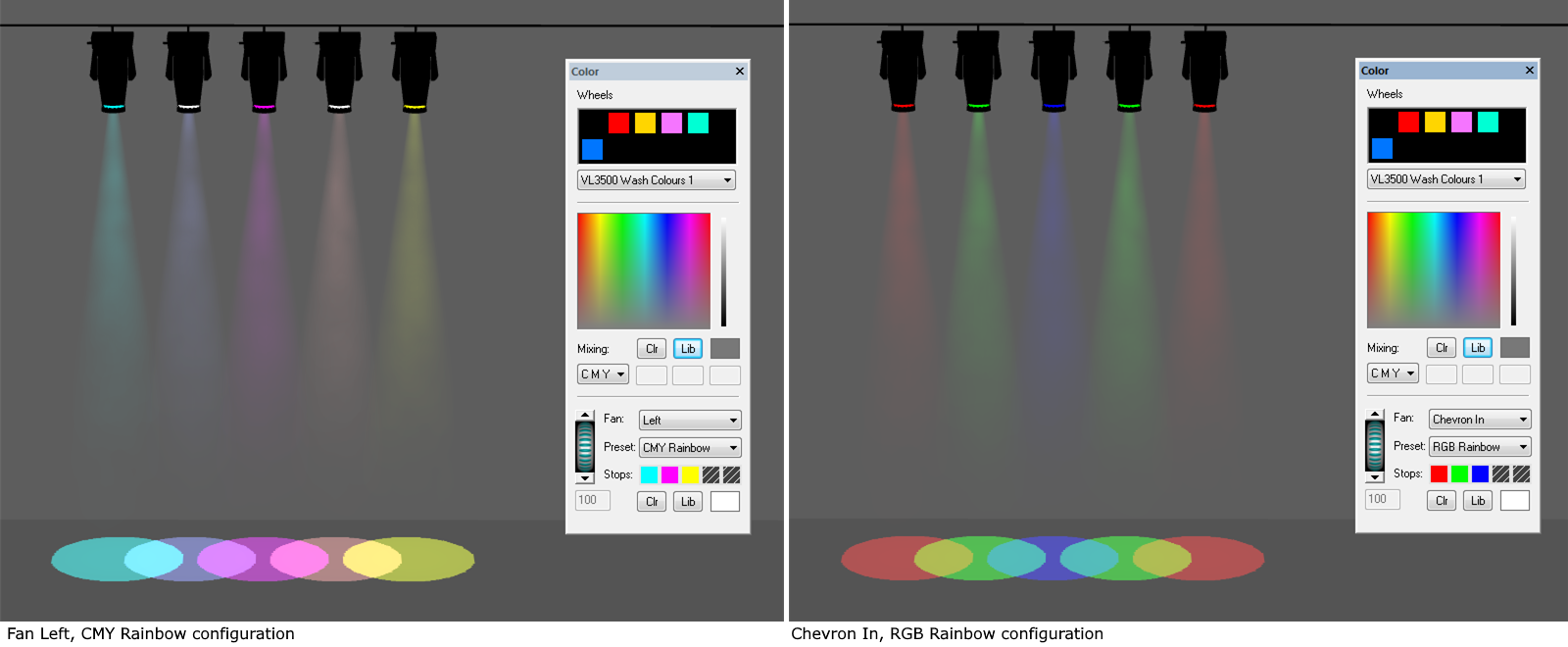Click the brightness slider beside the right spectrum

click(1513, 271)
